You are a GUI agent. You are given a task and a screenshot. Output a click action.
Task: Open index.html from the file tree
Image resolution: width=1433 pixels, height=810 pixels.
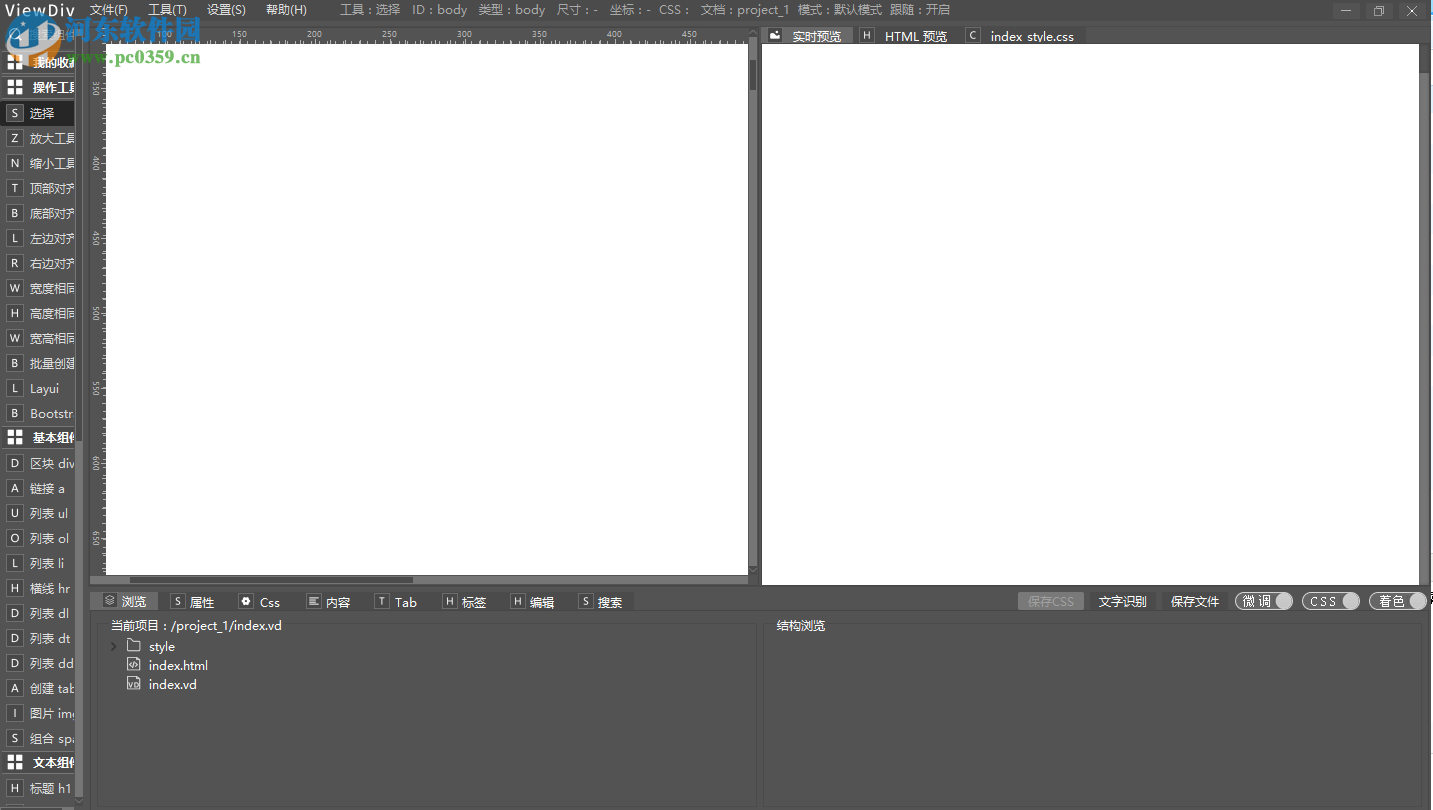coord(176,665)
